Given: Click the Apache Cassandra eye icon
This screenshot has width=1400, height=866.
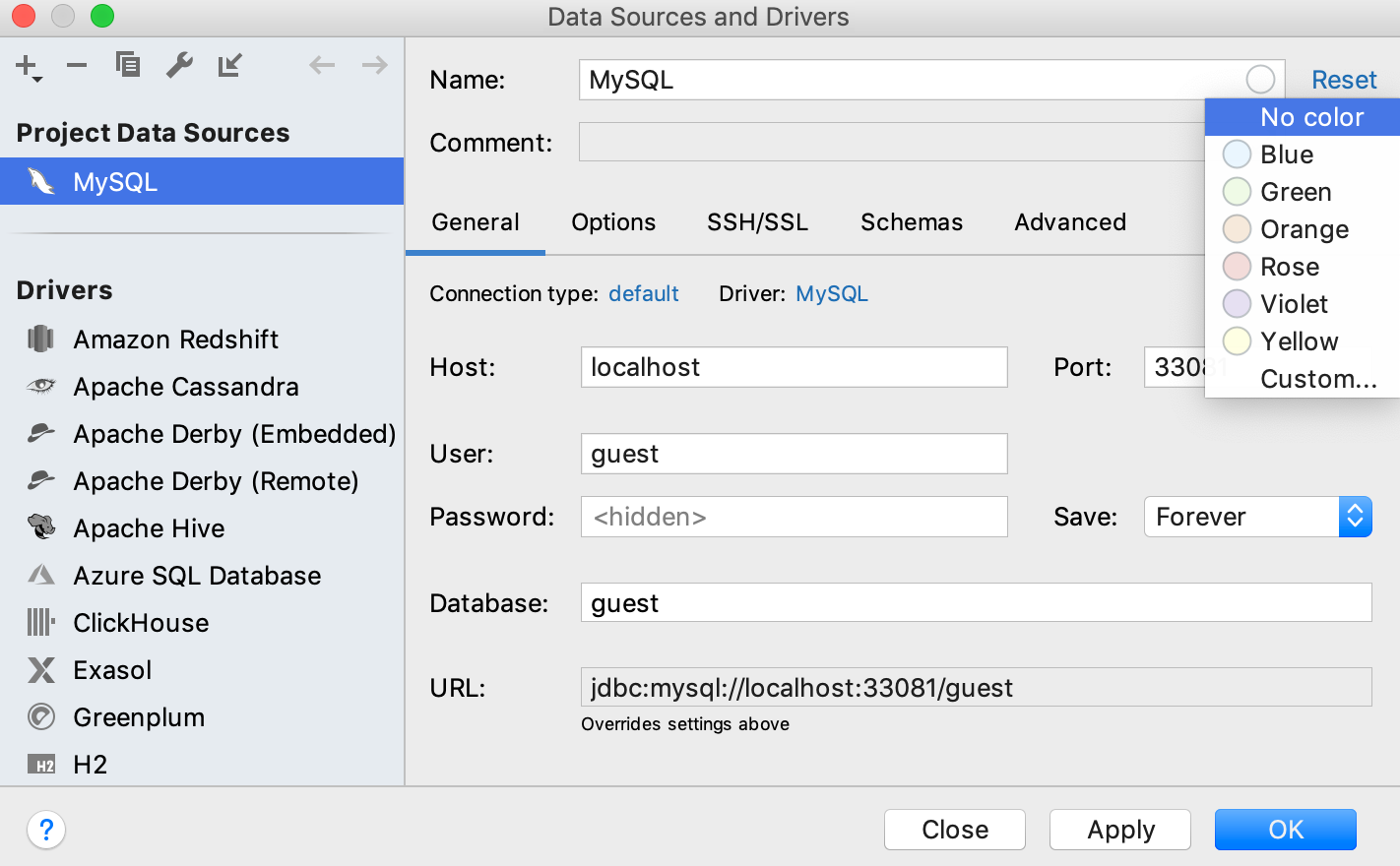Looking at the screenshot, I should (x=41, y=386).
